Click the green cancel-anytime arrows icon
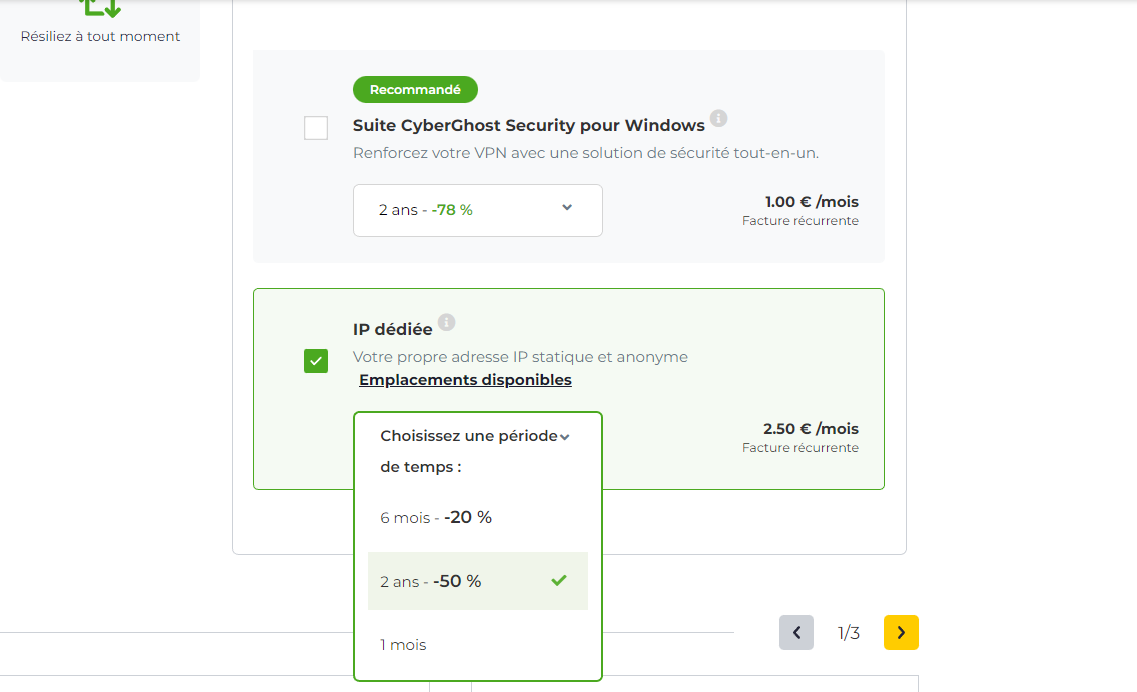Screen dimensions: 1137x692 coord(99,8)
